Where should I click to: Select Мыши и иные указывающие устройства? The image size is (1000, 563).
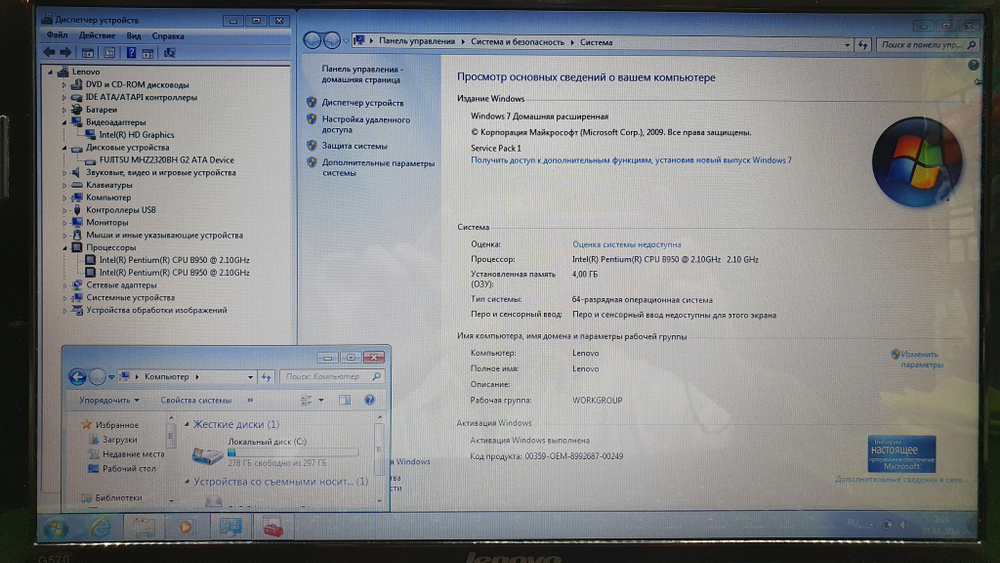(164, 235)
